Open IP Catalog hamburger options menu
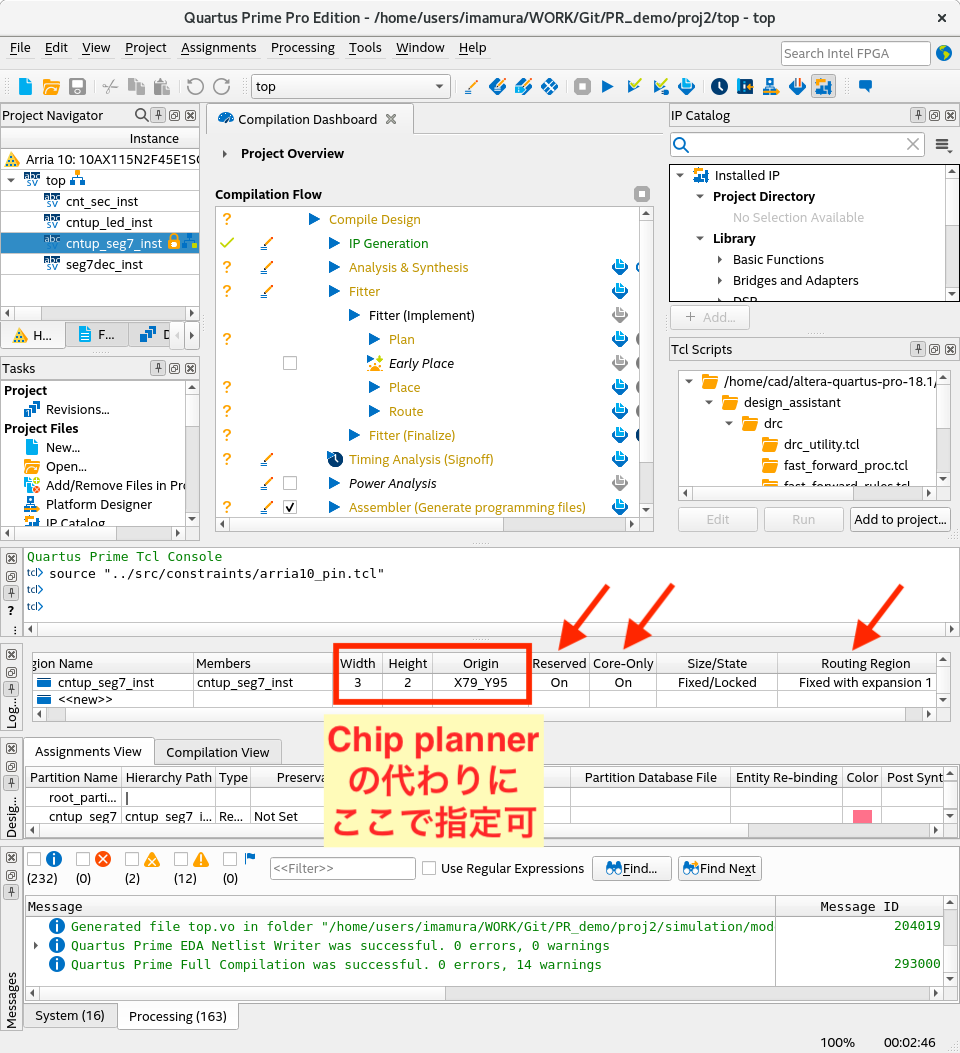This screenshot has width=960, height=1053. 943,145
